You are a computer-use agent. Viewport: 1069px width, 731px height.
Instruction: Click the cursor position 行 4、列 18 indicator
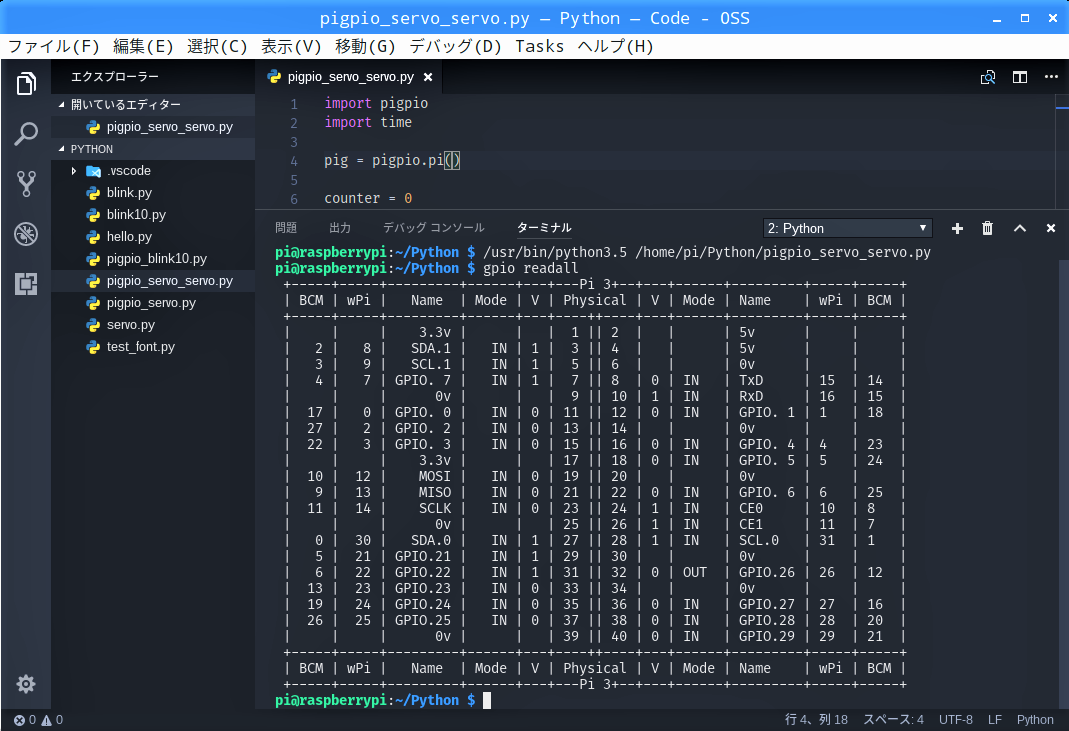click(816, 719)
